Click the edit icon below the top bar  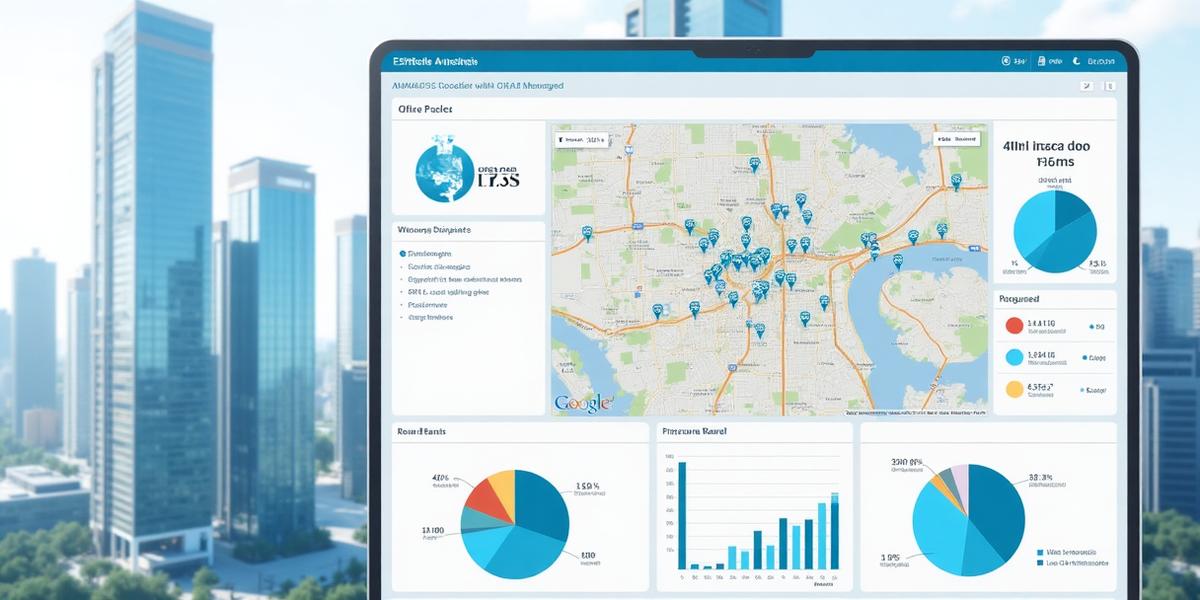coord(1086,87)
